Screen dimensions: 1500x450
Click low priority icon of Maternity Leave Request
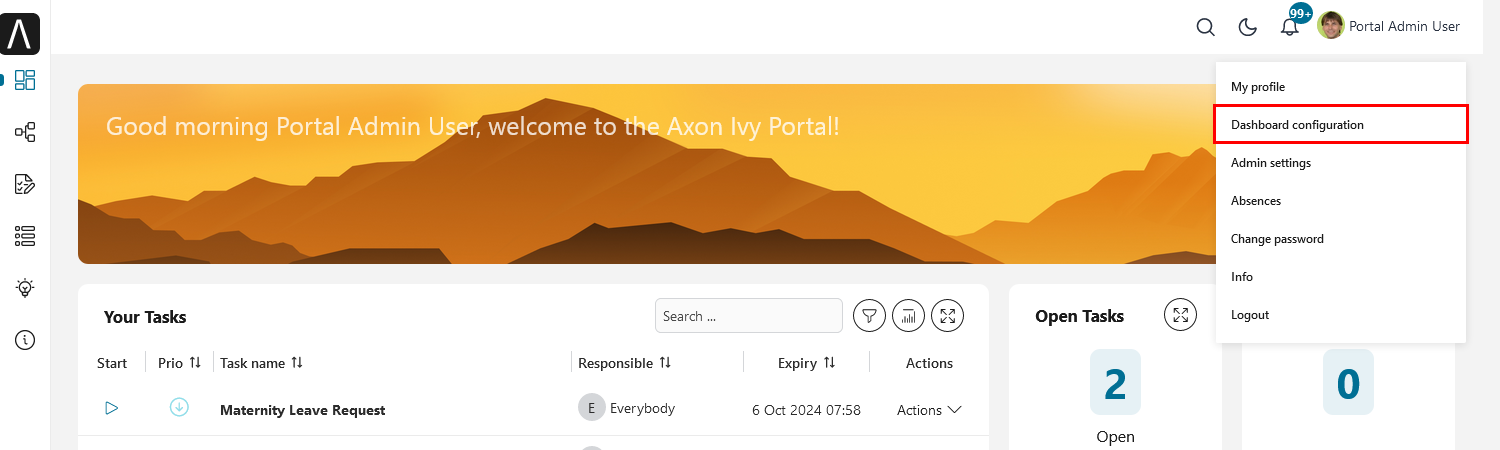(179, 407)
